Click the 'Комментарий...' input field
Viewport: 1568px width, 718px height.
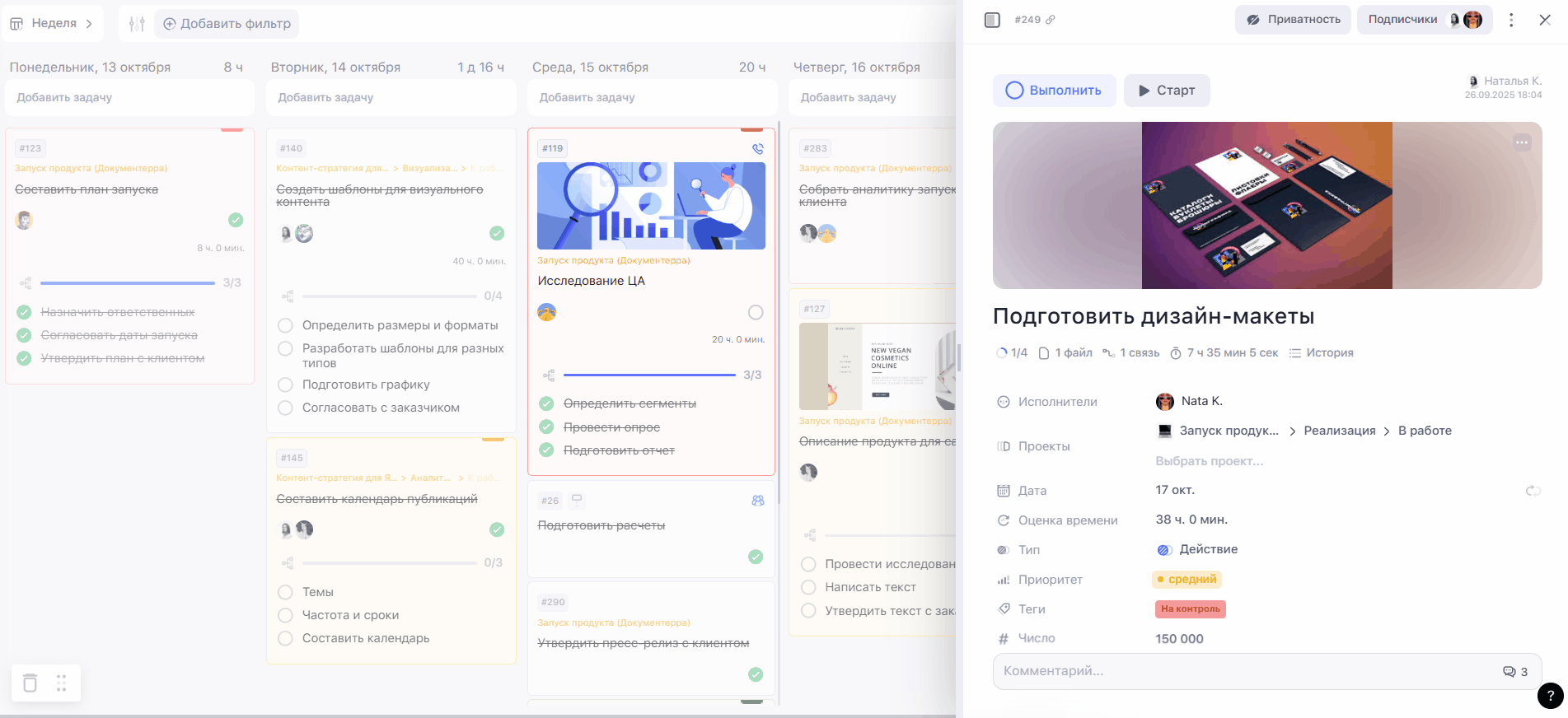coord(1244,671)
